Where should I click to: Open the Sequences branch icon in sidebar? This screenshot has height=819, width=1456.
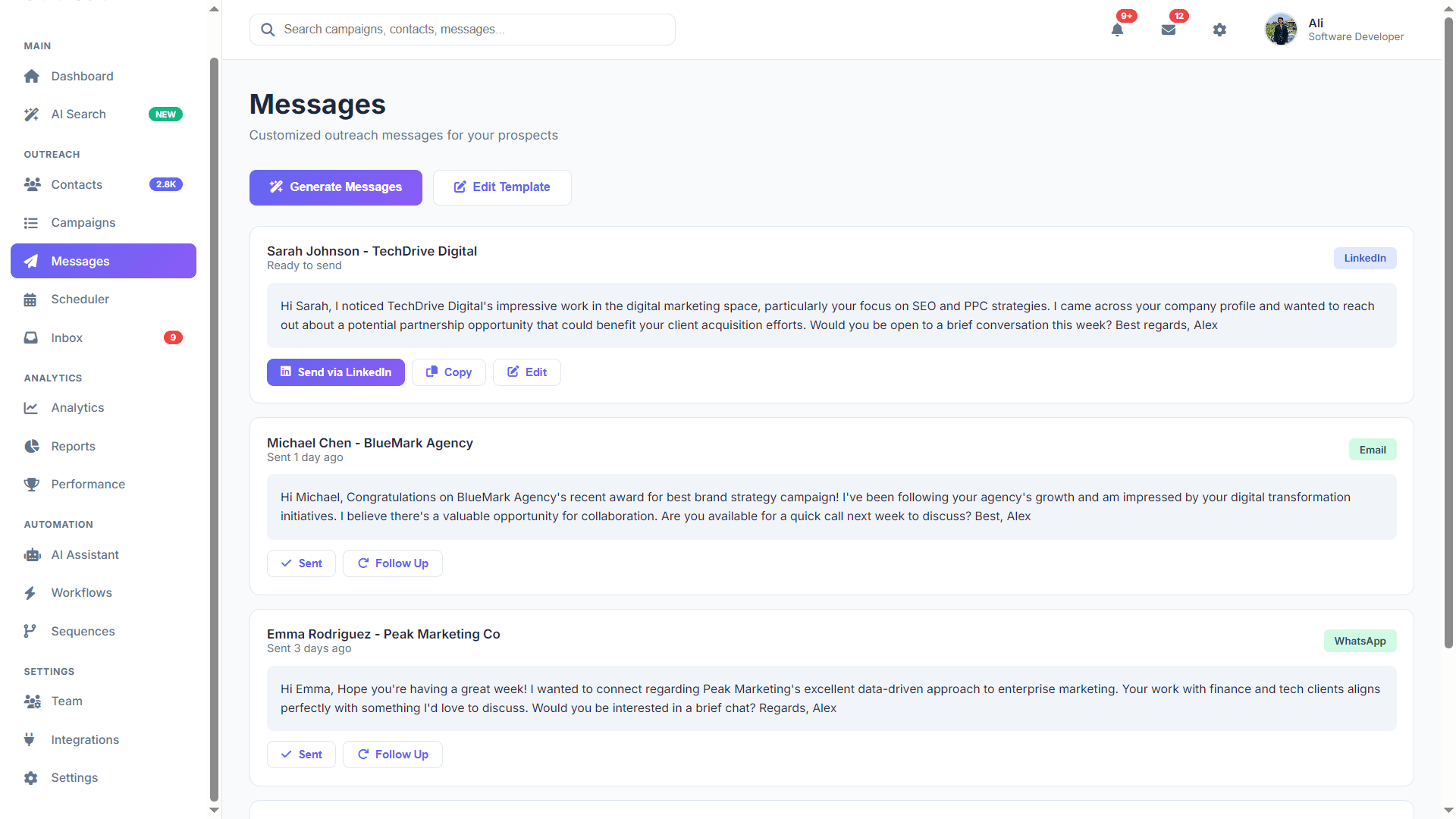coord(31,631)
